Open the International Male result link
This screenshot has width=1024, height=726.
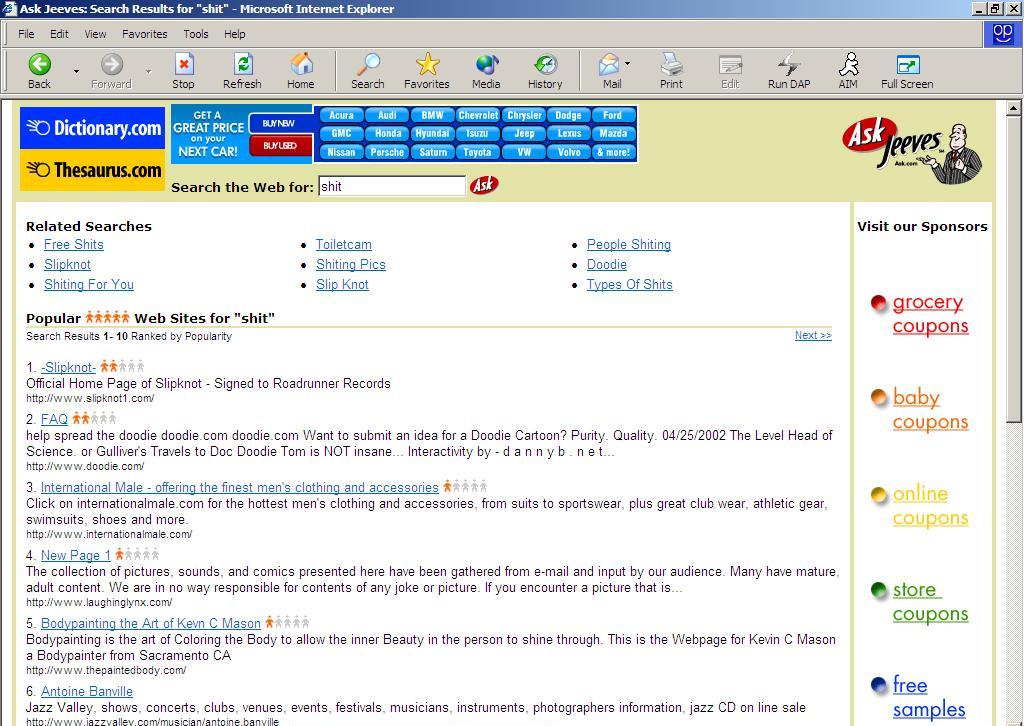240,487
